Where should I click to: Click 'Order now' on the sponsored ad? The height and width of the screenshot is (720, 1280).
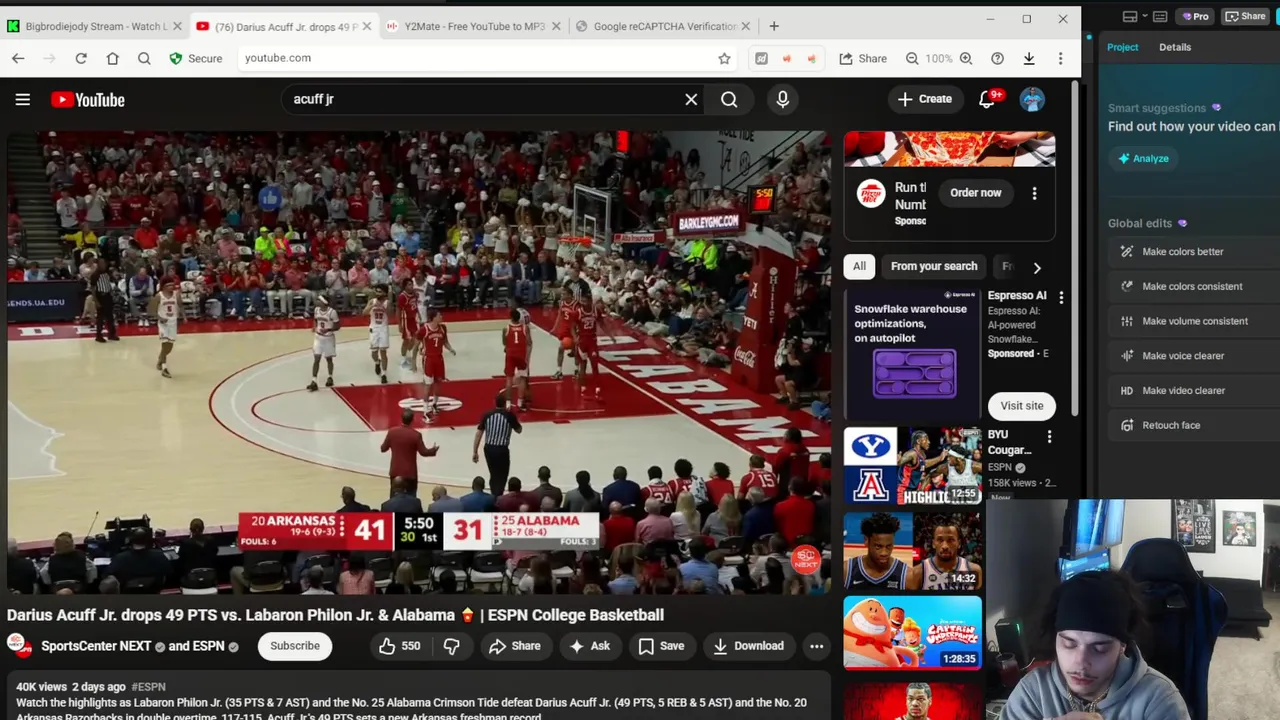(976, 193)
